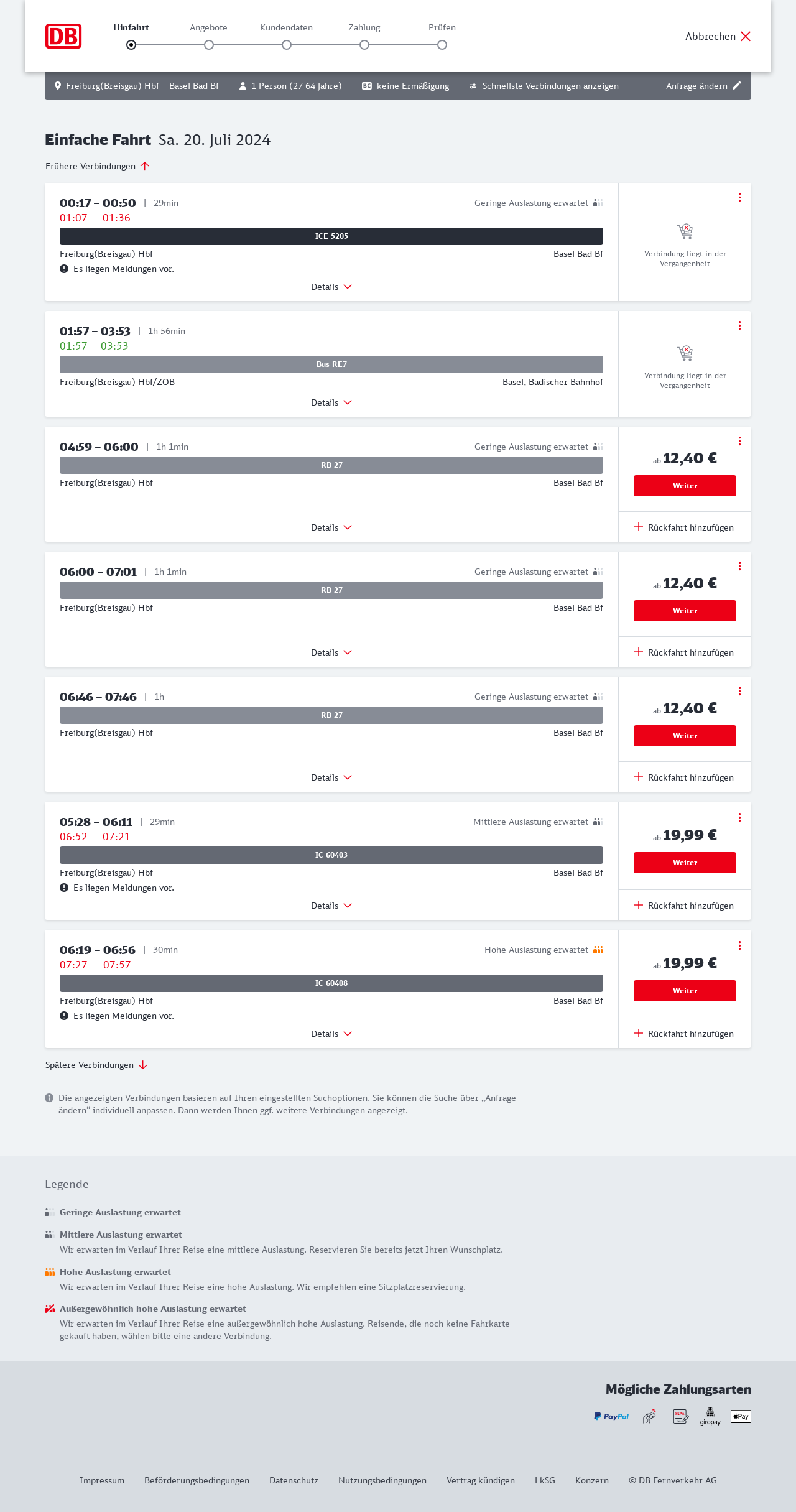This screenshot has height=1512, width=796.
Task: Add return trip for 06:00 connection
Action: coord(684,652)
